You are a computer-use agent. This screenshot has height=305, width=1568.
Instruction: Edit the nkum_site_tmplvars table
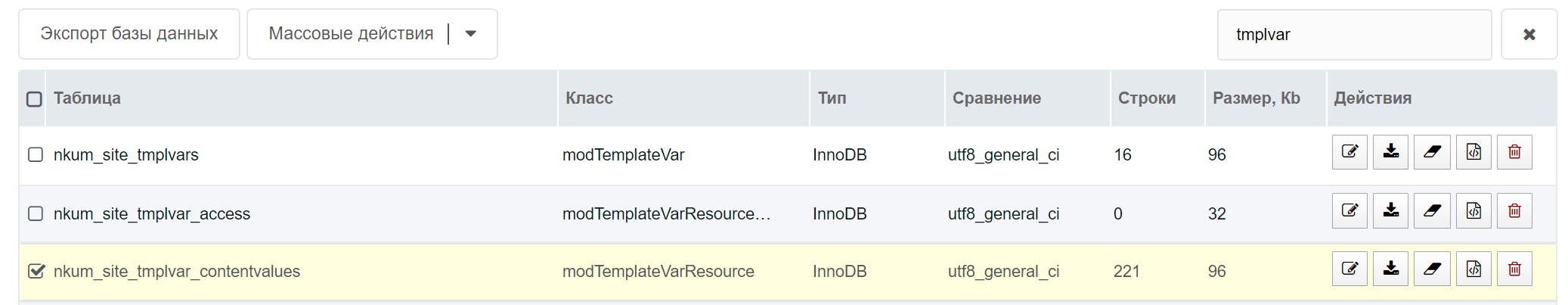point(1350,152)
